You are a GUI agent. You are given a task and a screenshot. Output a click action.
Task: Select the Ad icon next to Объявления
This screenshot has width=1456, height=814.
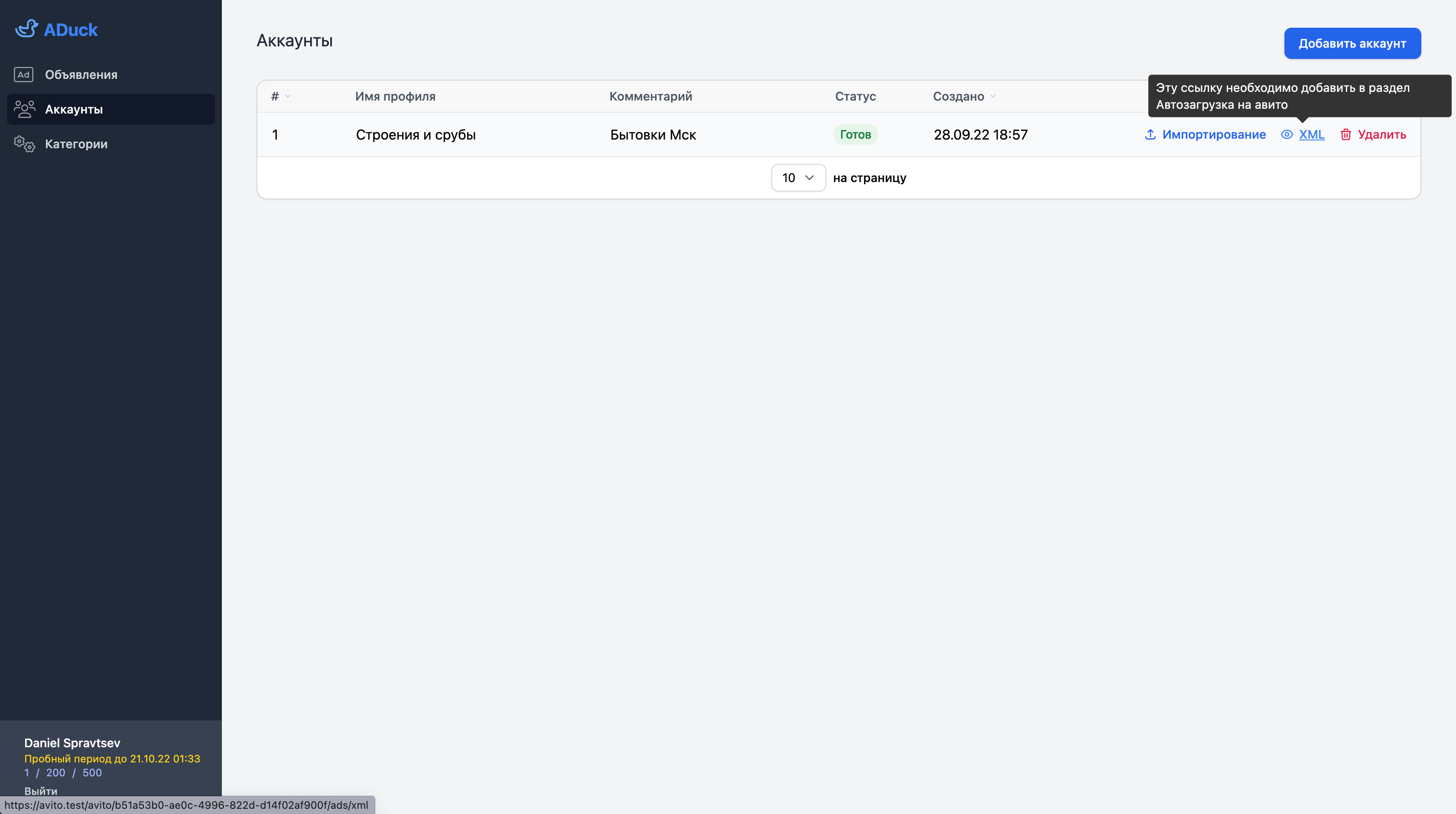point(23,74)
